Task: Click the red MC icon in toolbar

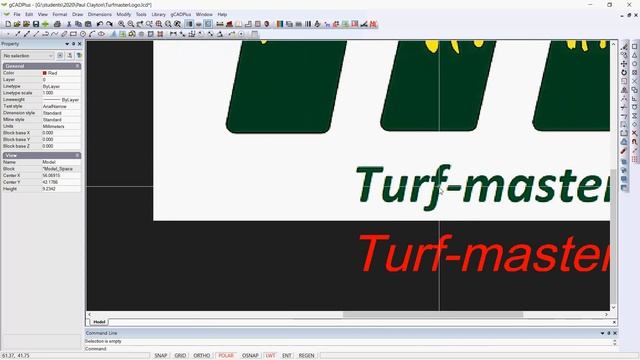Action: [x=373, y=24]
